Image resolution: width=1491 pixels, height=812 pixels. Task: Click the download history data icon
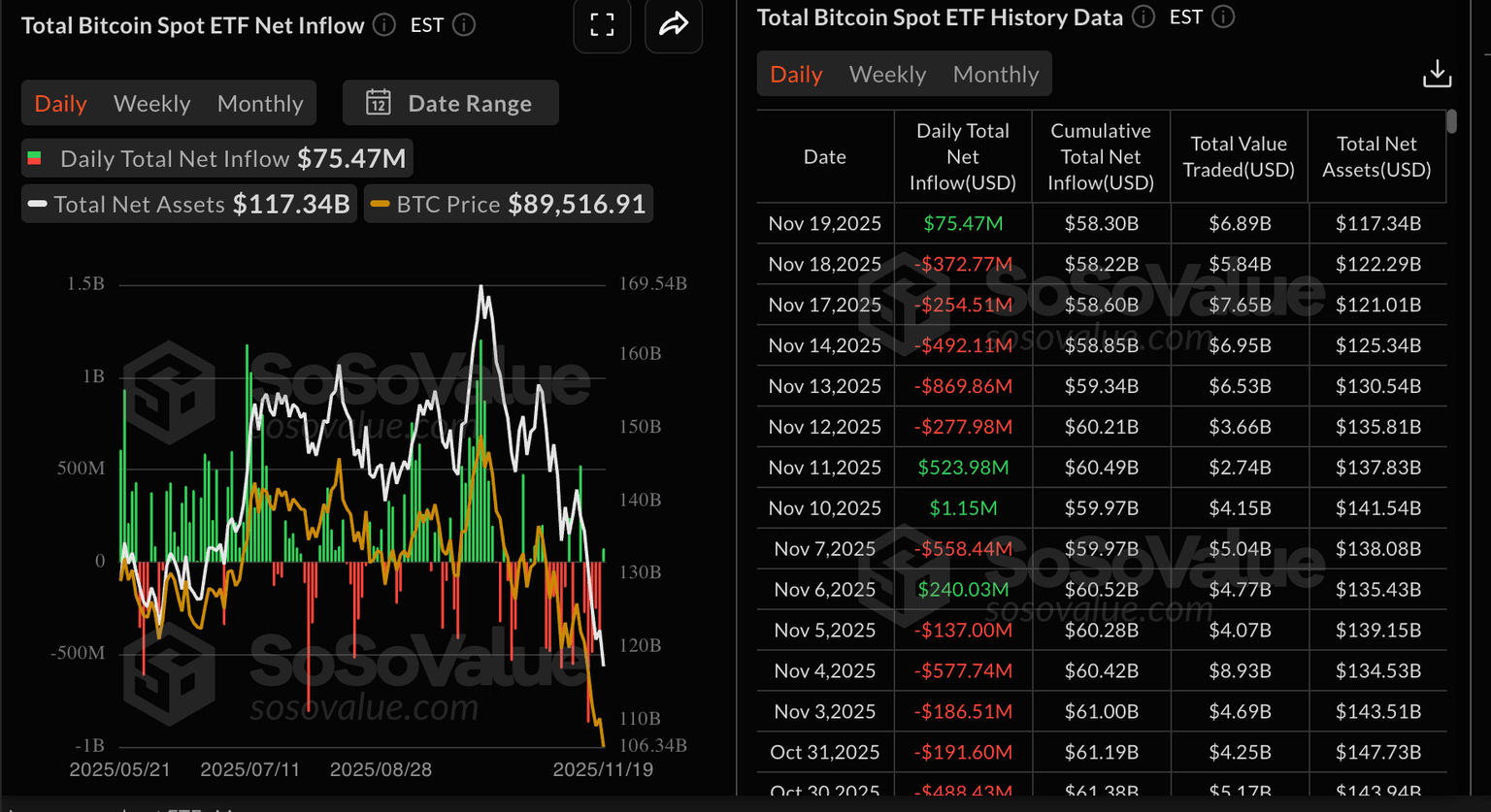click(x=1437, y=74)
